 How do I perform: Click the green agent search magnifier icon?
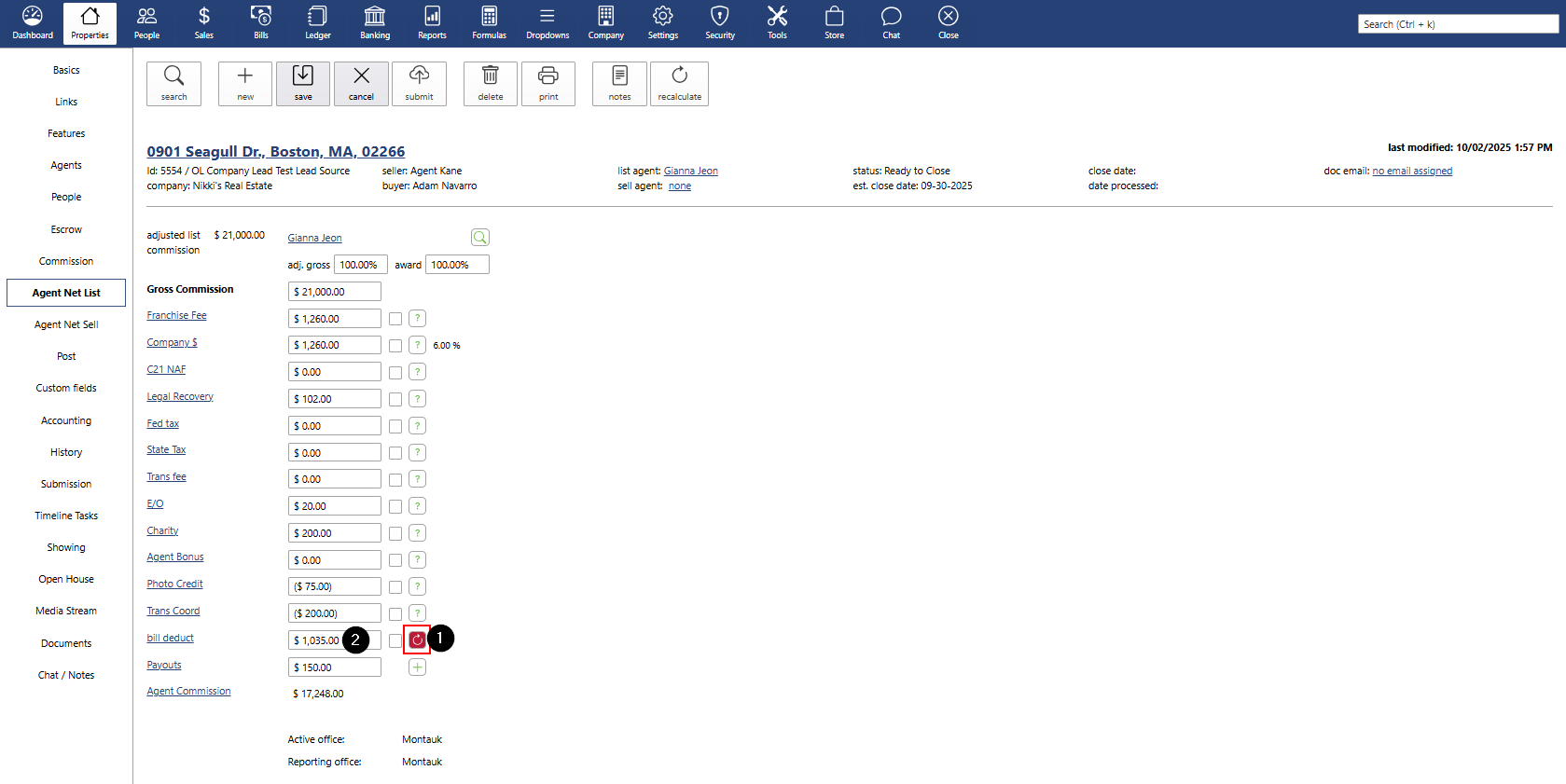click(x=480, y=238)
